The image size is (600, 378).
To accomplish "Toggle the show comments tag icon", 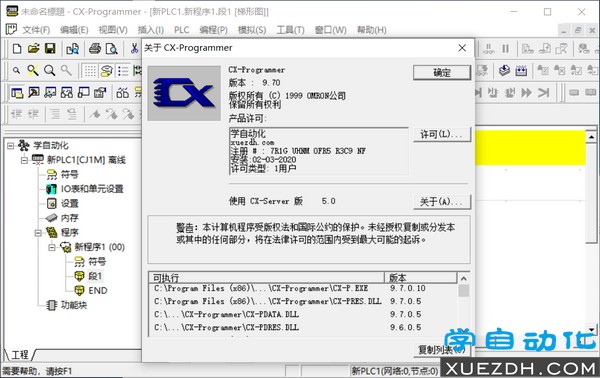I will tap(106, 71).
